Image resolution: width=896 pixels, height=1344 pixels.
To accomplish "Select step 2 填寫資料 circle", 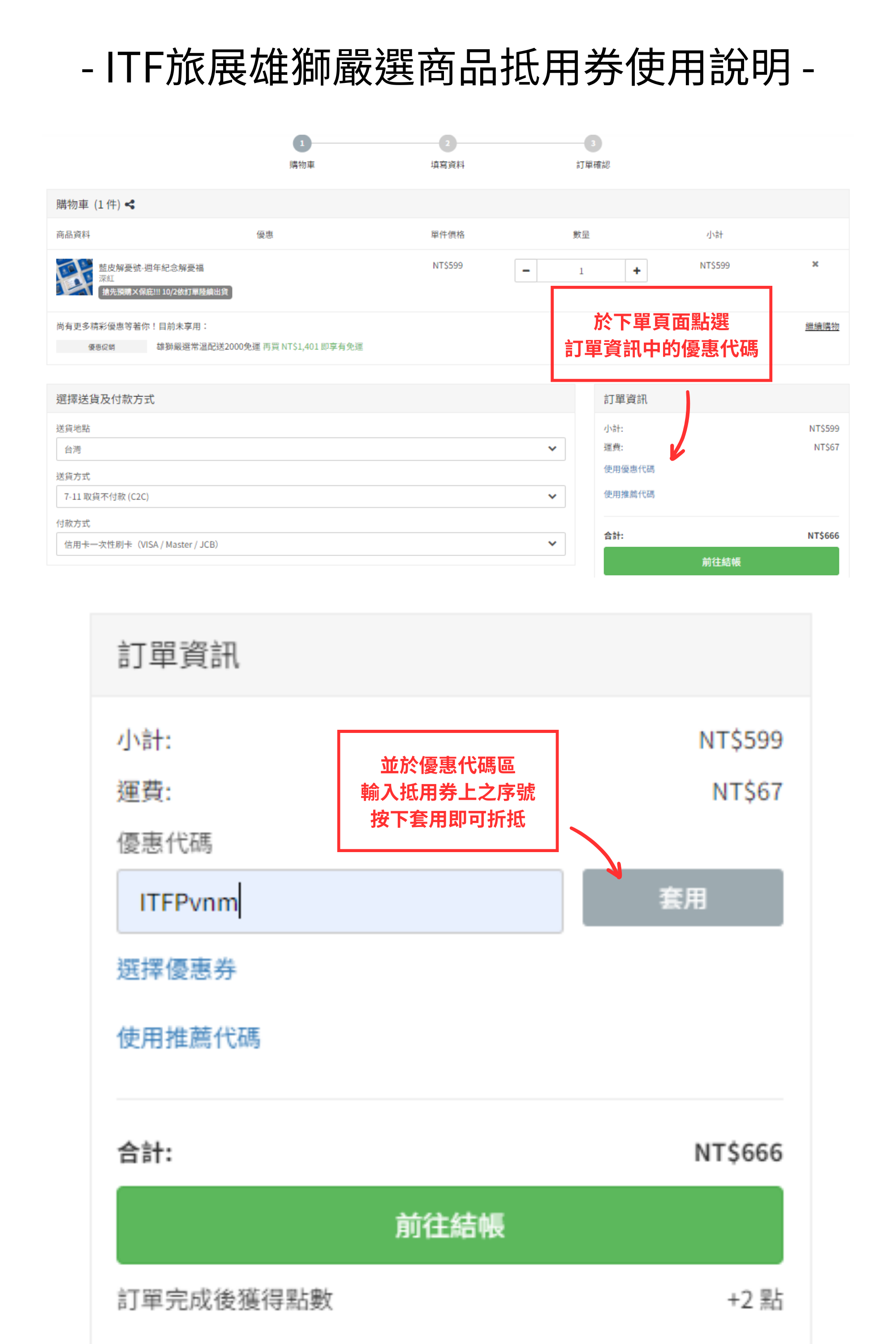I will click(448, 143).
